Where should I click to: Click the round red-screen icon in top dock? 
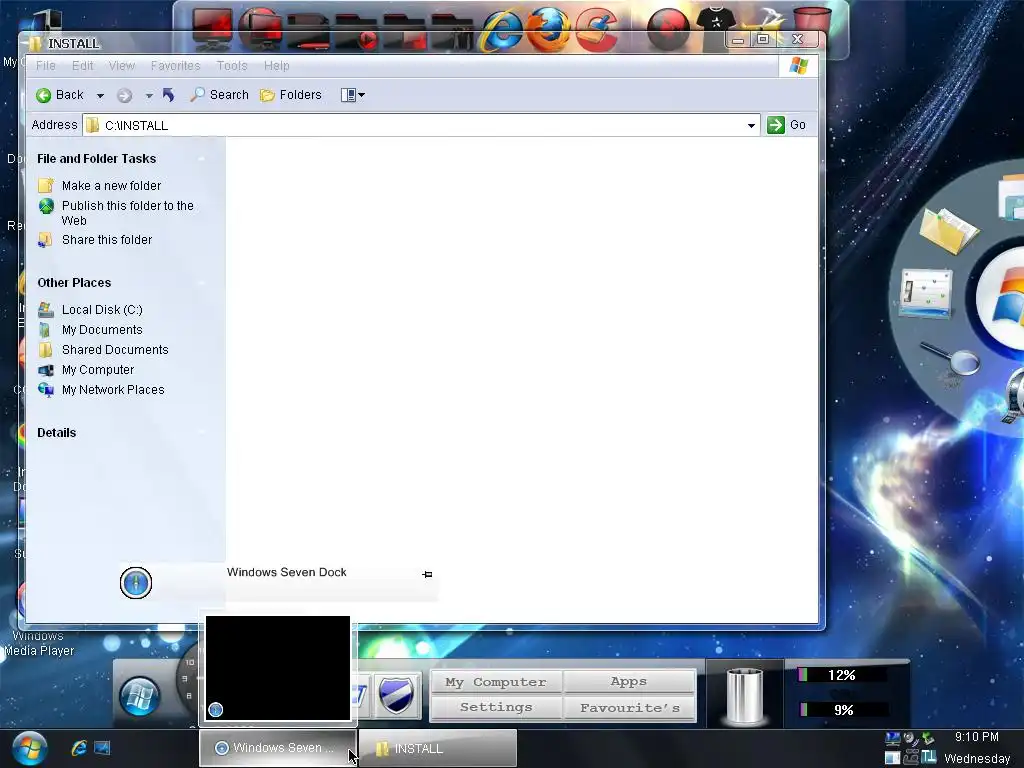pos(259,30)
